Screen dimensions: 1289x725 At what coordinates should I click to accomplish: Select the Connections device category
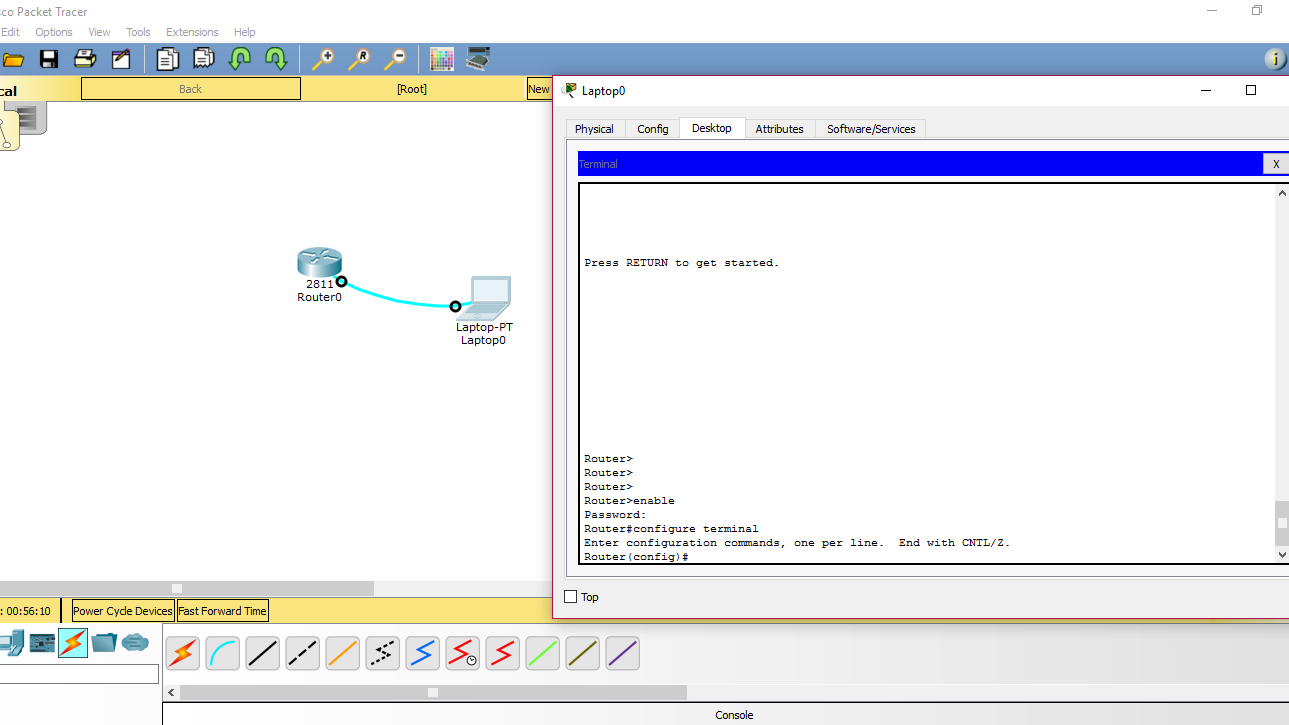tap(73, 643)
